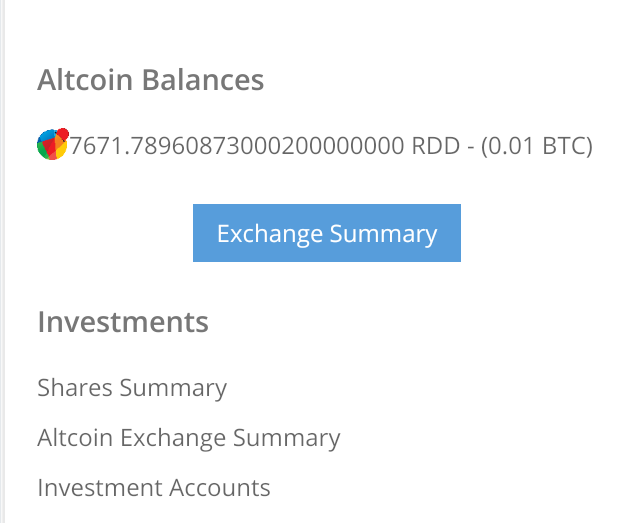Select the Investments section heading
This screenshot has width=644, height=523.
(x=123, y=322)
